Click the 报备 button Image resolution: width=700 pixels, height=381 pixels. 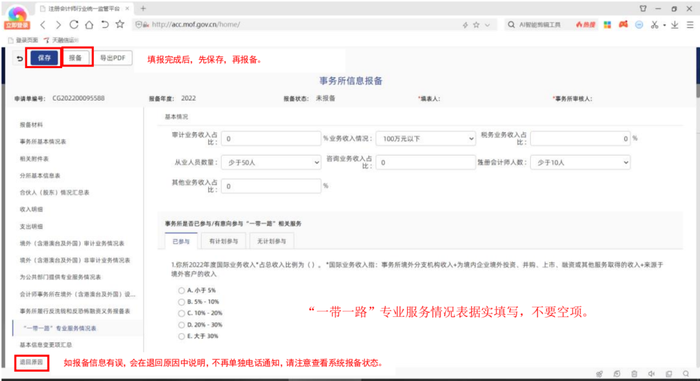[76, 58]
